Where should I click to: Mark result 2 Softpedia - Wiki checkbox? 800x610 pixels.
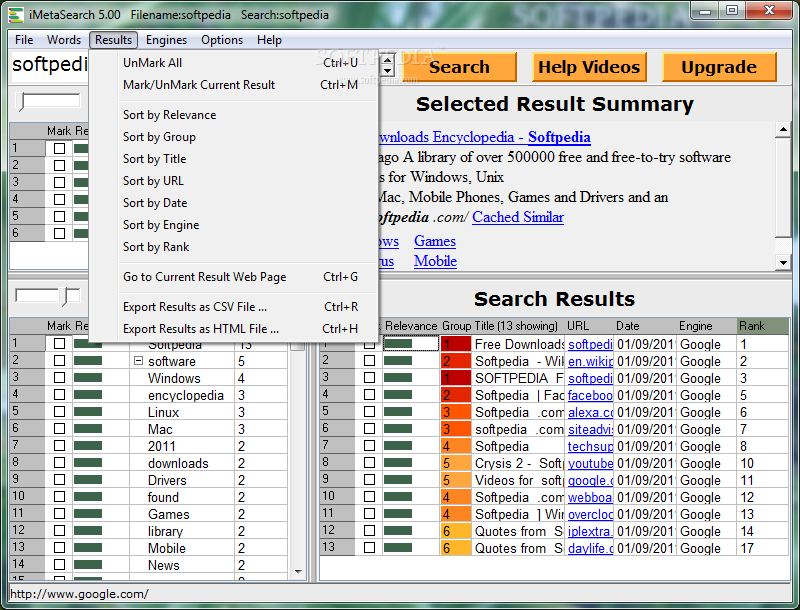tap(369, 361)
